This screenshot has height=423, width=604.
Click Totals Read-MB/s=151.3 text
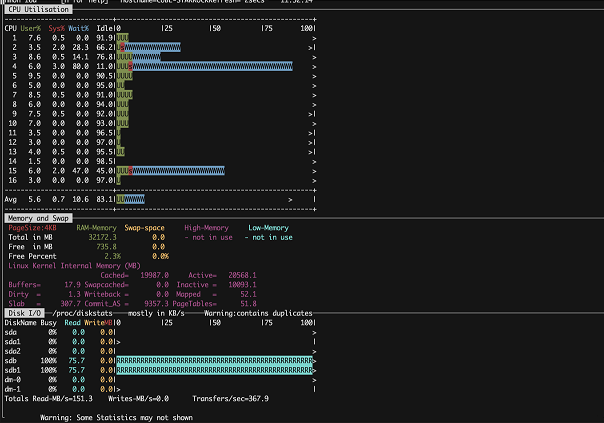tap(49, 399)
